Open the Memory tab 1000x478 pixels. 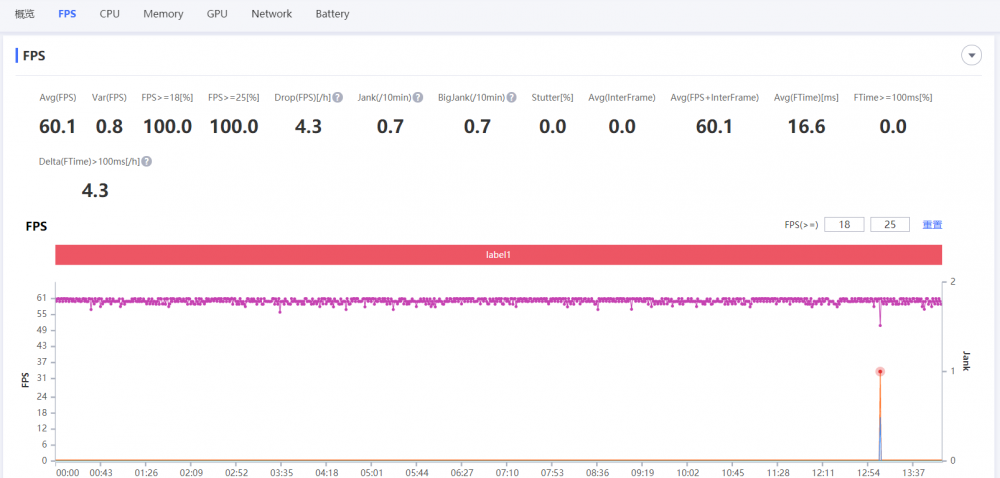[x=163, y=14]
